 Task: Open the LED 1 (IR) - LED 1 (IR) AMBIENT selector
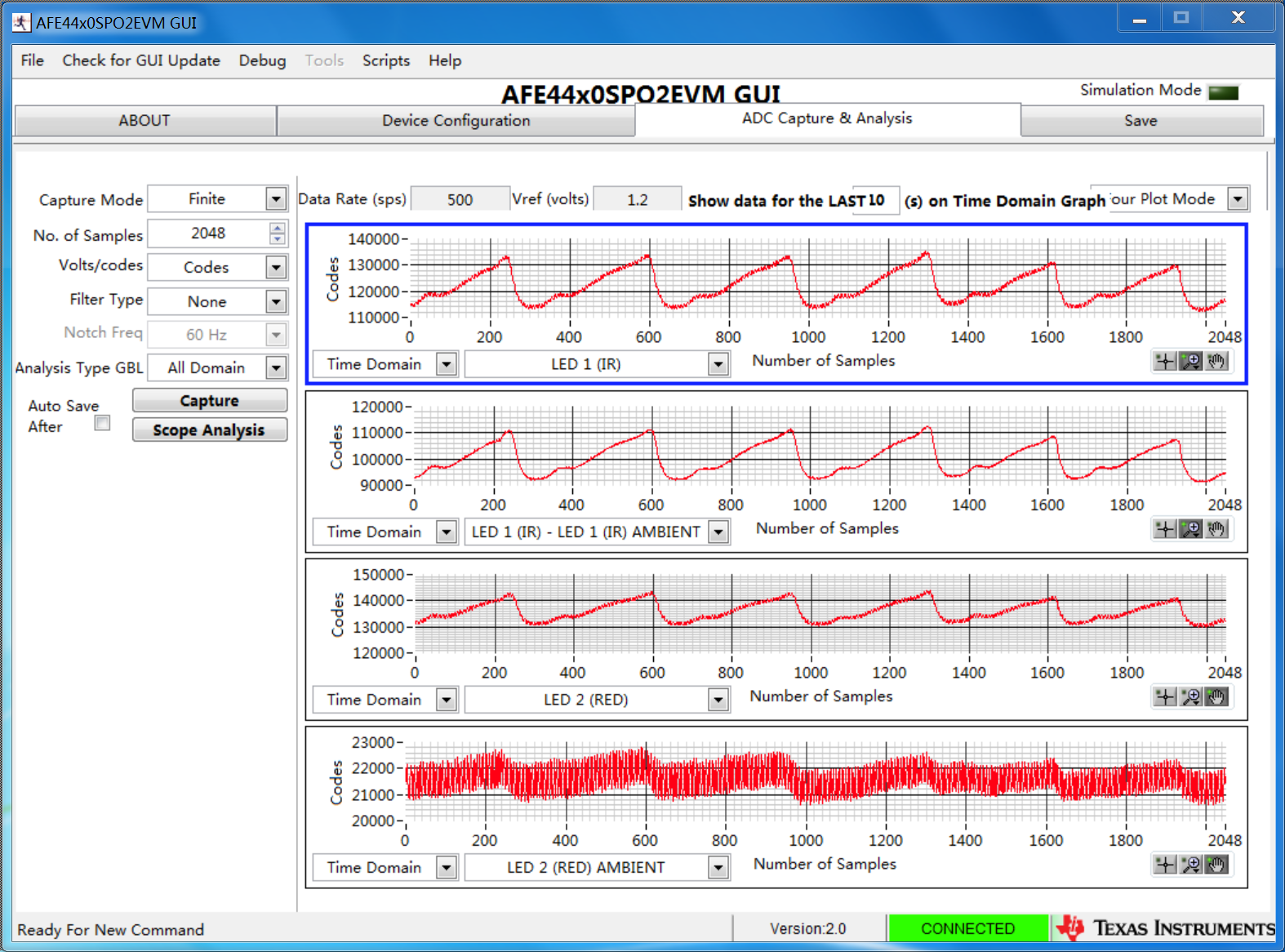[718, 532]
